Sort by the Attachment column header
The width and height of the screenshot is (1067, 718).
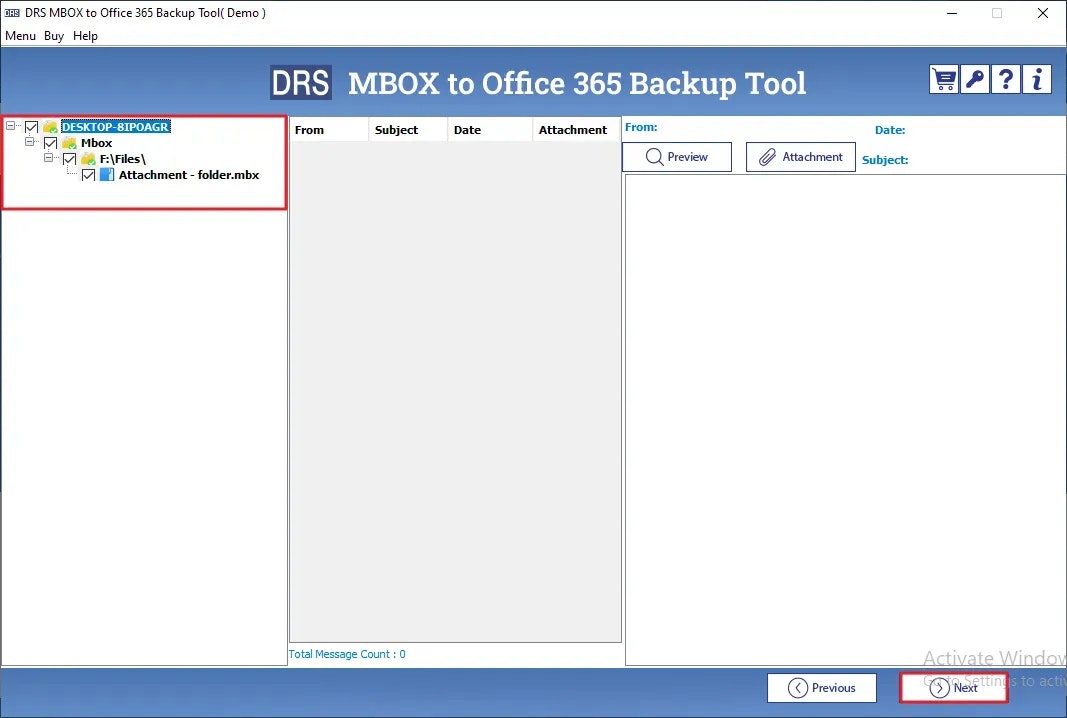click(x=576, y=130)
